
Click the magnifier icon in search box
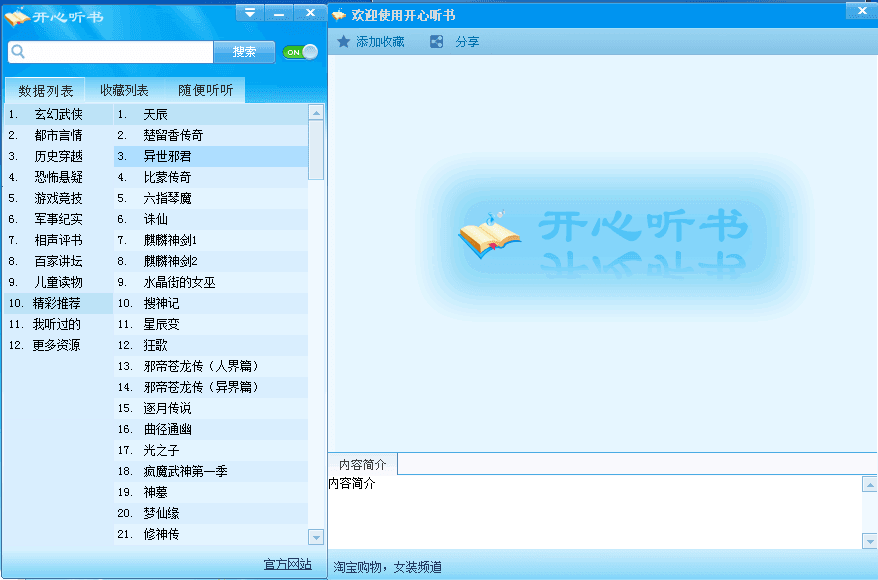tap(18, 52)
